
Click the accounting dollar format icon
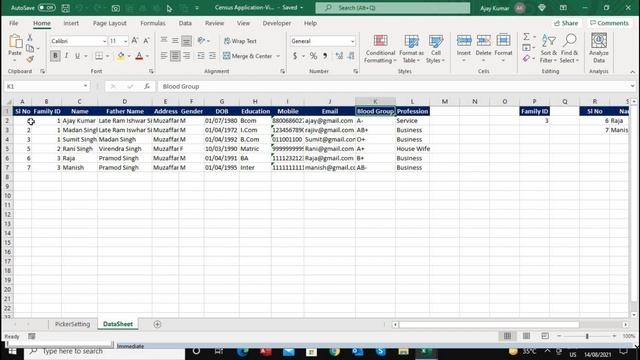tap(295, 56)
